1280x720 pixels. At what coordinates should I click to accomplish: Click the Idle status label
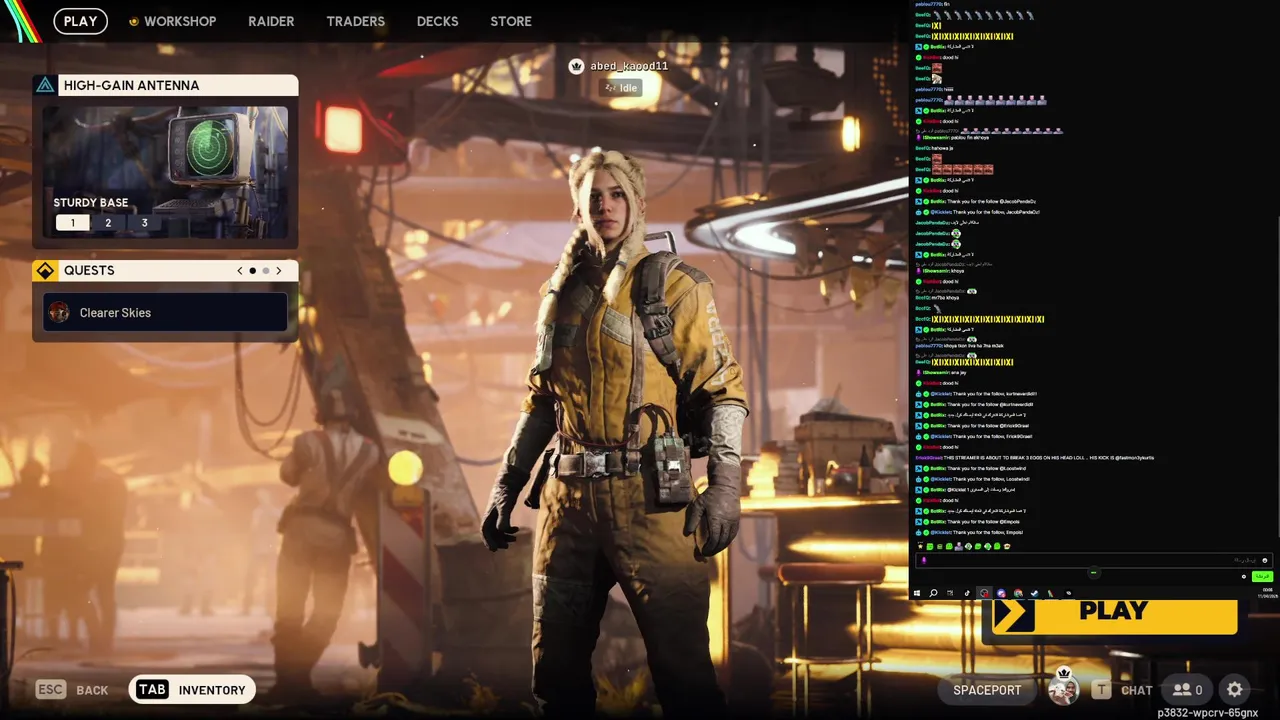click(620, 88)
